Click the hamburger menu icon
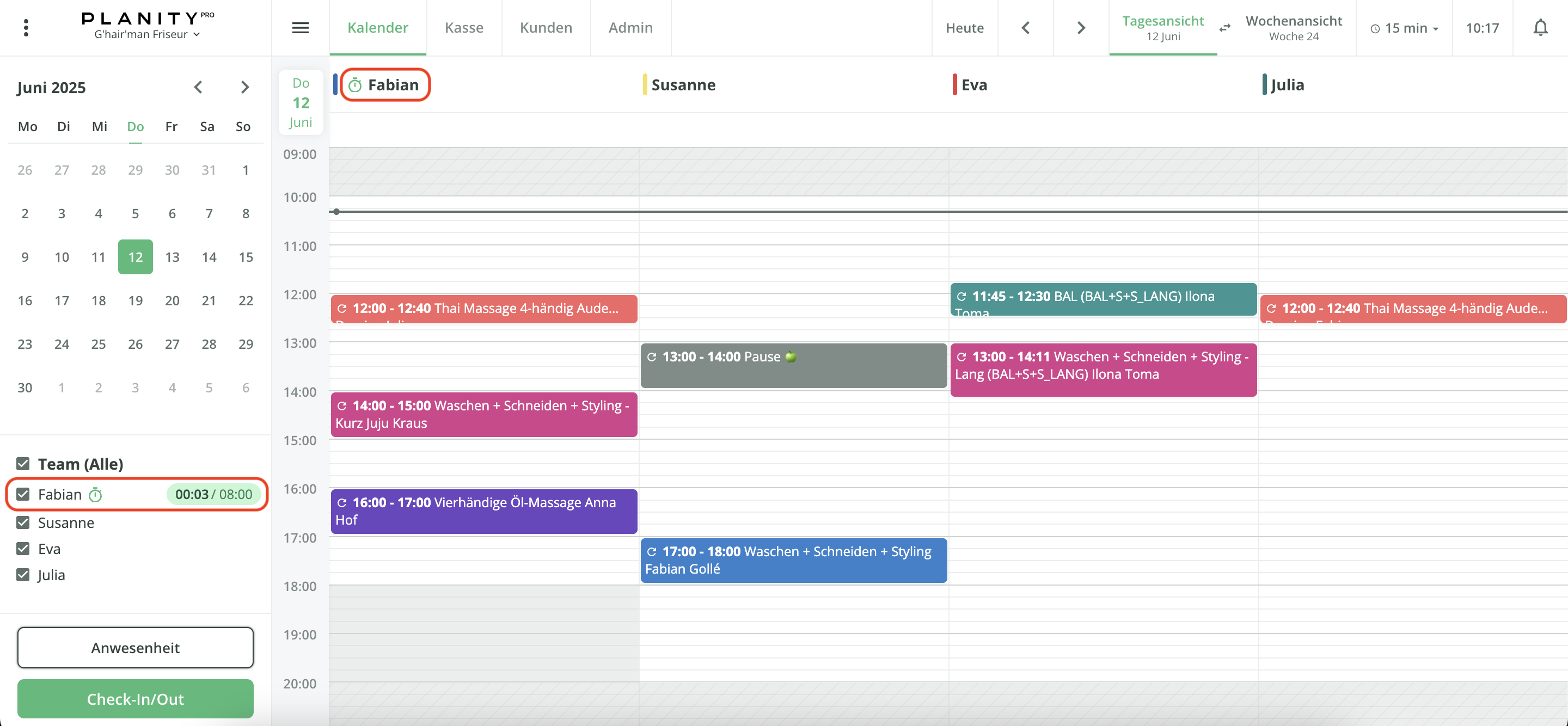Screen dimensions: 1568x726 (300, 27)
